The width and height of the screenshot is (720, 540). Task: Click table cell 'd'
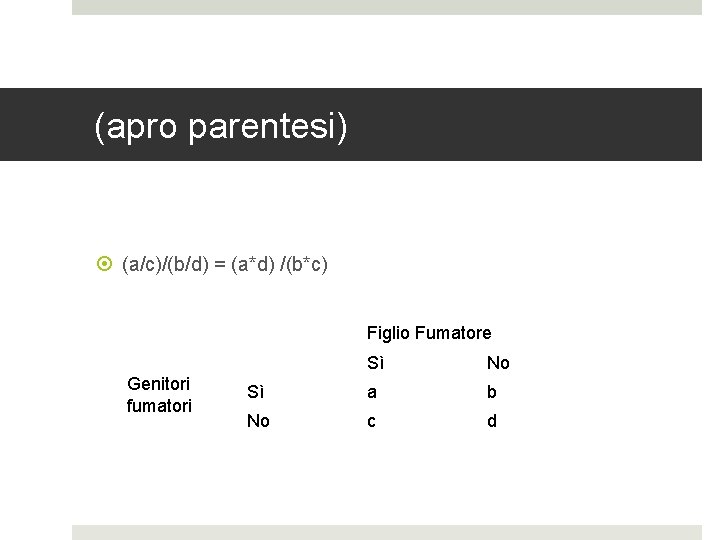tap(491, 421)
